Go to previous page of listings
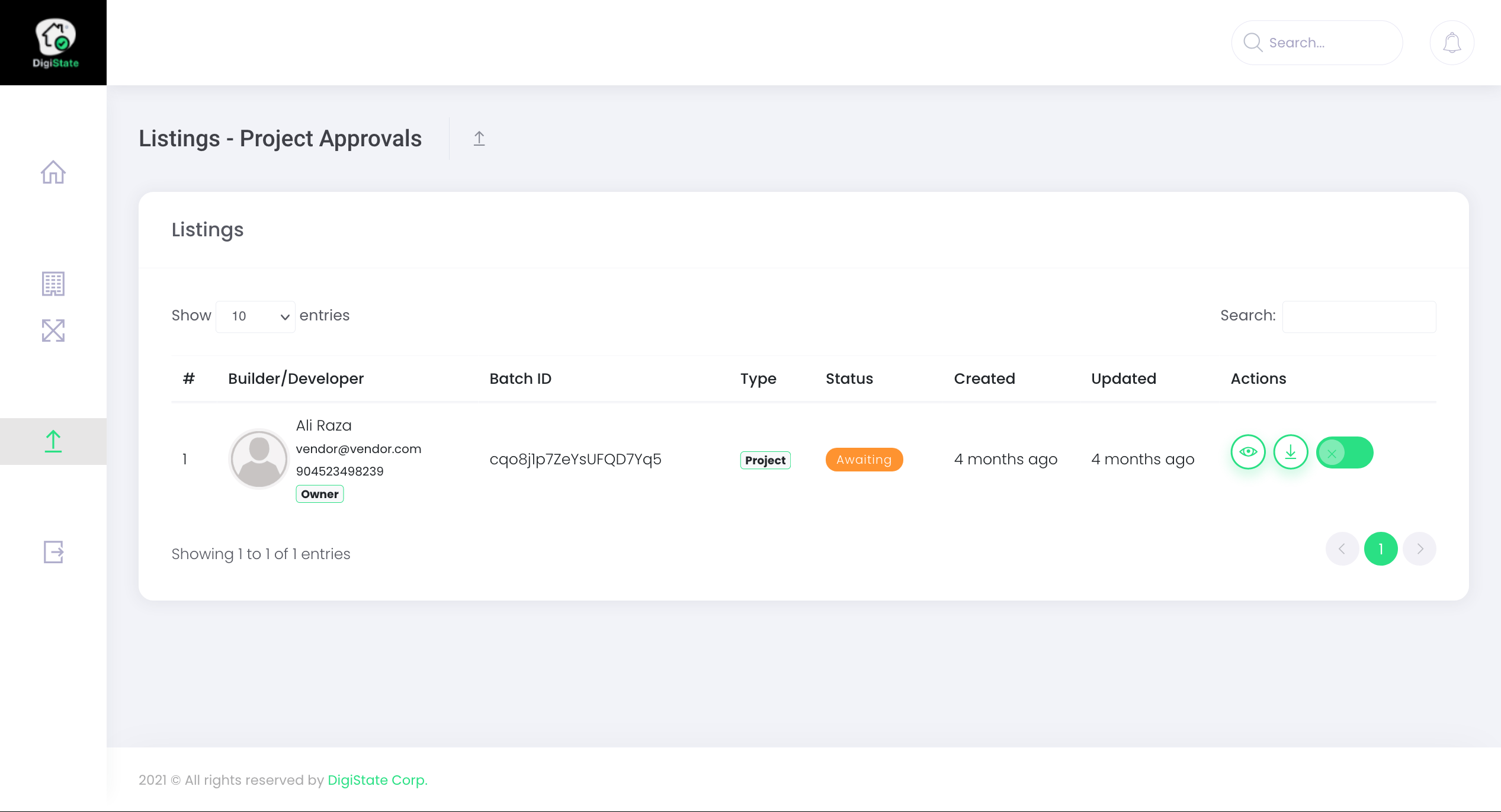 (1342, 549)
